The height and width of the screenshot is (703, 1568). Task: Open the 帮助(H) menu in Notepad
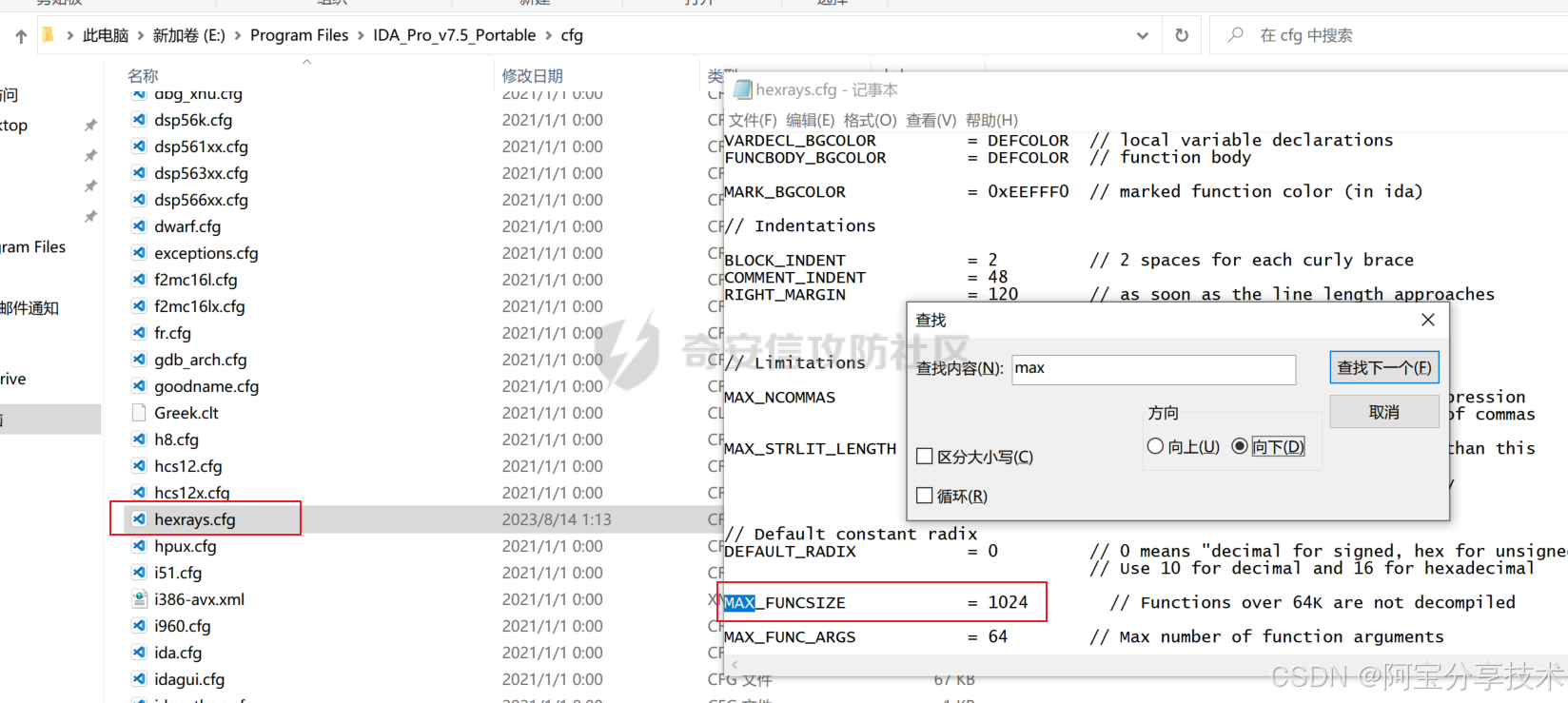991,120
